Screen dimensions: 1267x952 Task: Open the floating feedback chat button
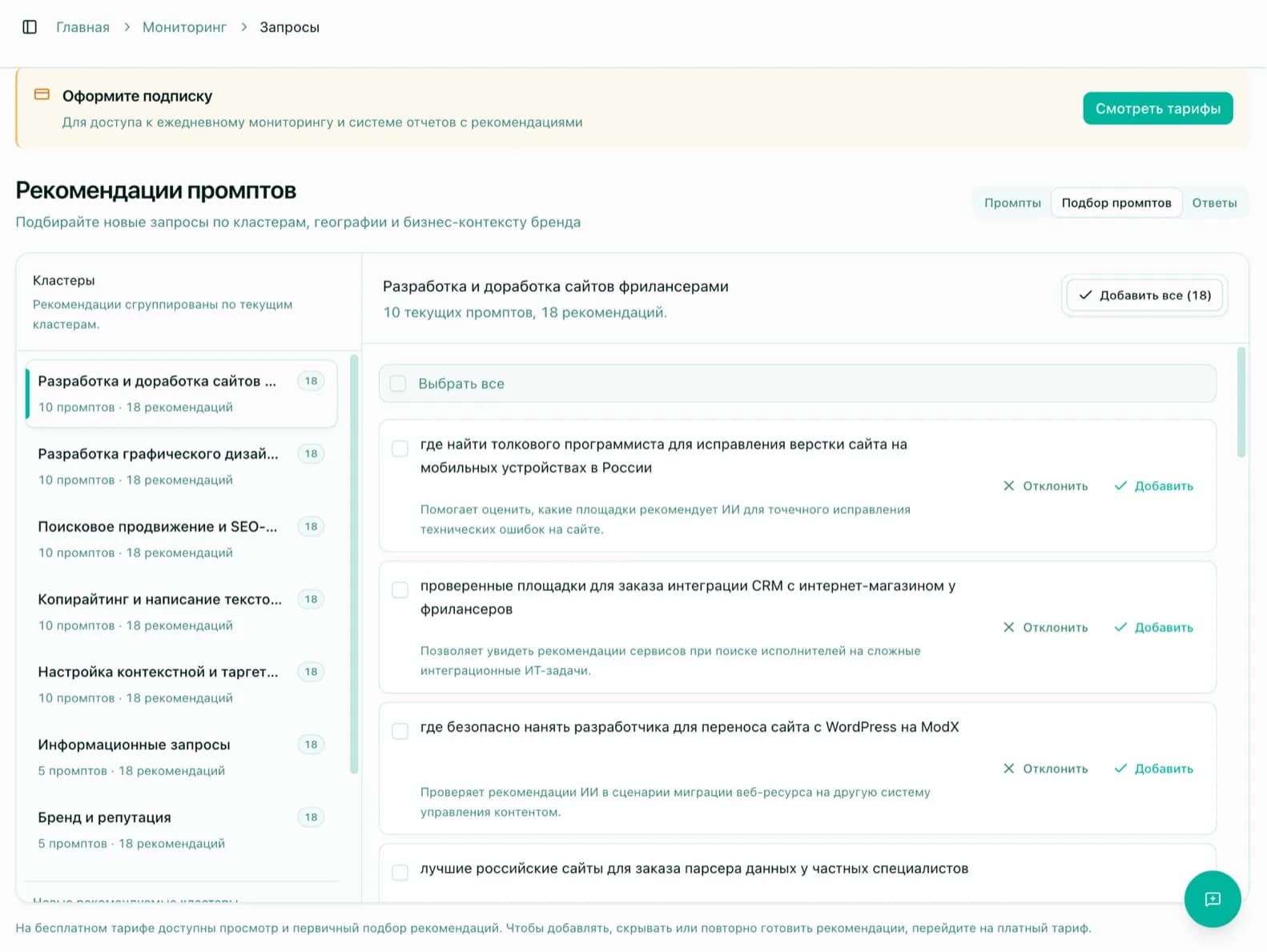(1212, 898)
